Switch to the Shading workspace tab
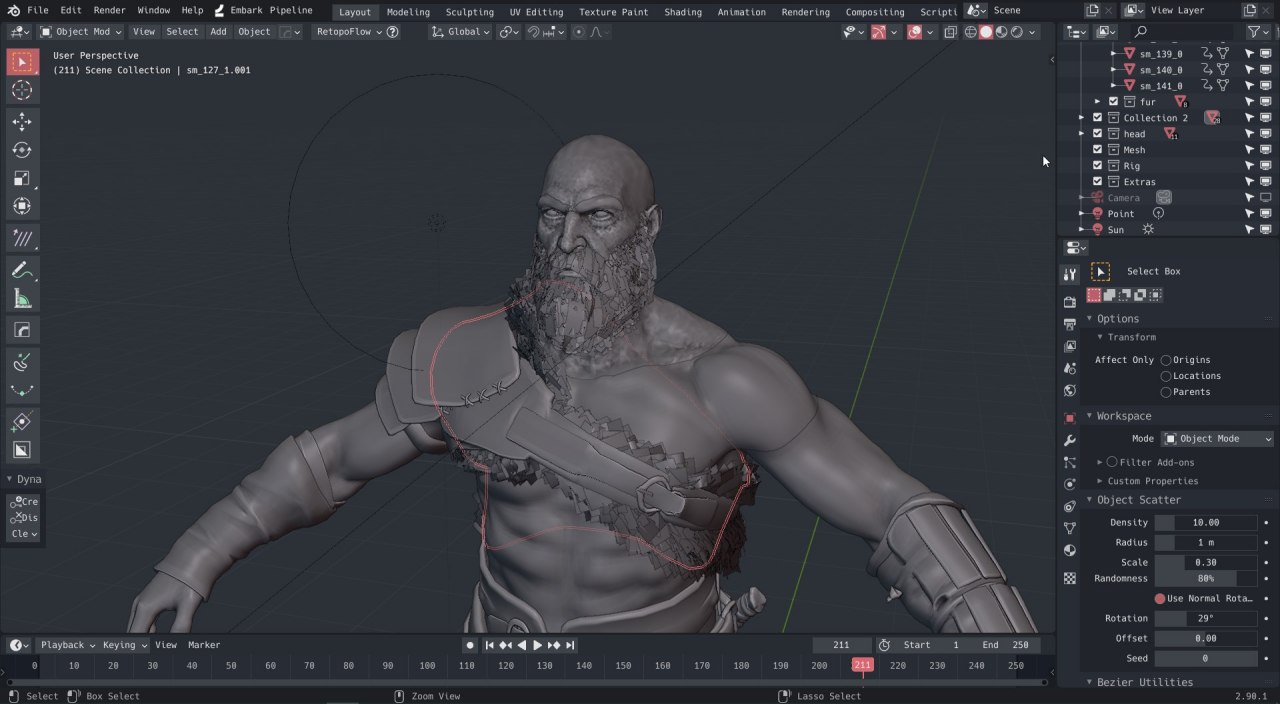1280x704 pixels. pyautogui.click(x=683, y=12)
